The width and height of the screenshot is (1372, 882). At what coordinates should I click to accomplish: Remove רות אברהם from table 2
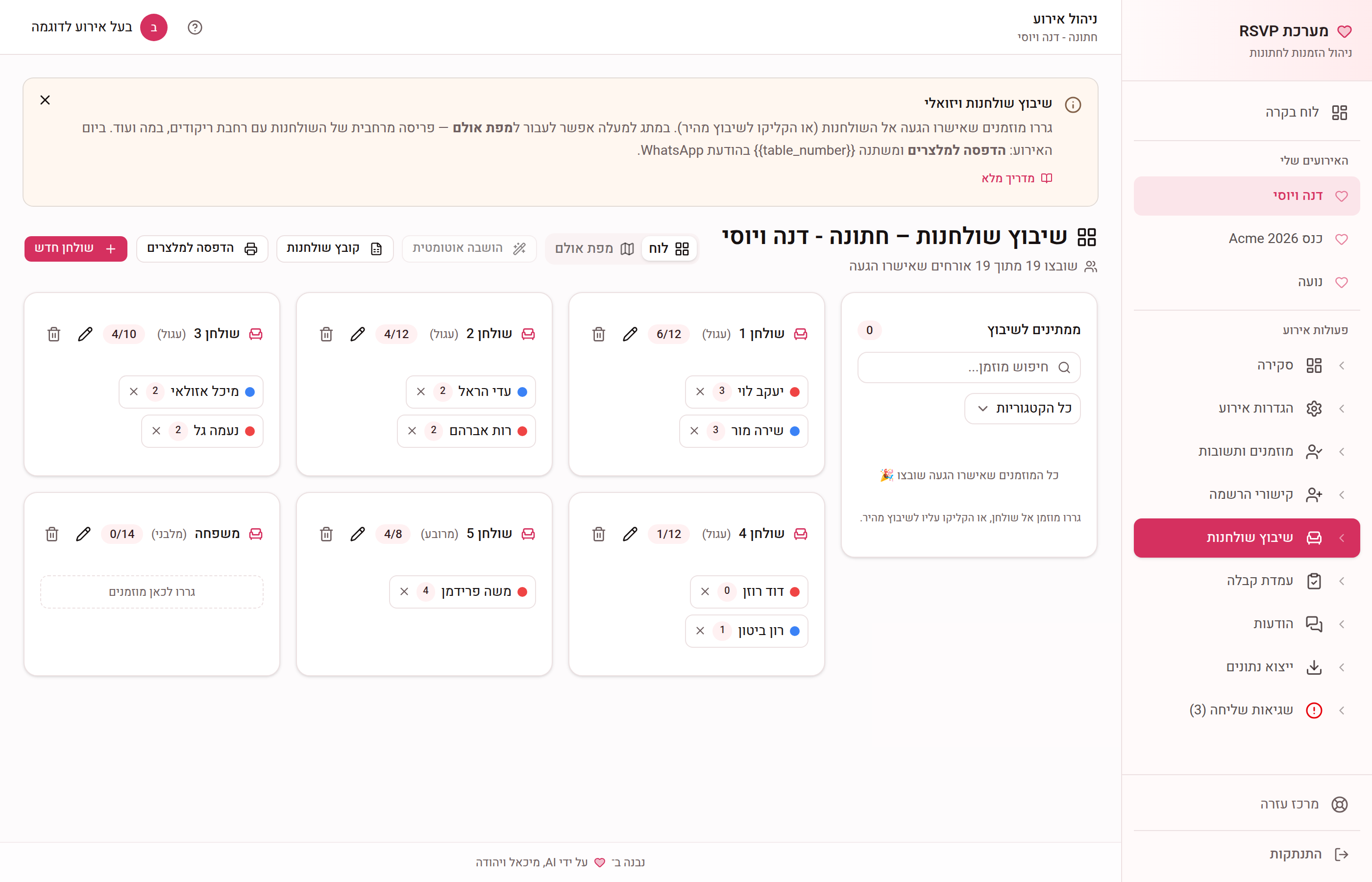point(412,431)
